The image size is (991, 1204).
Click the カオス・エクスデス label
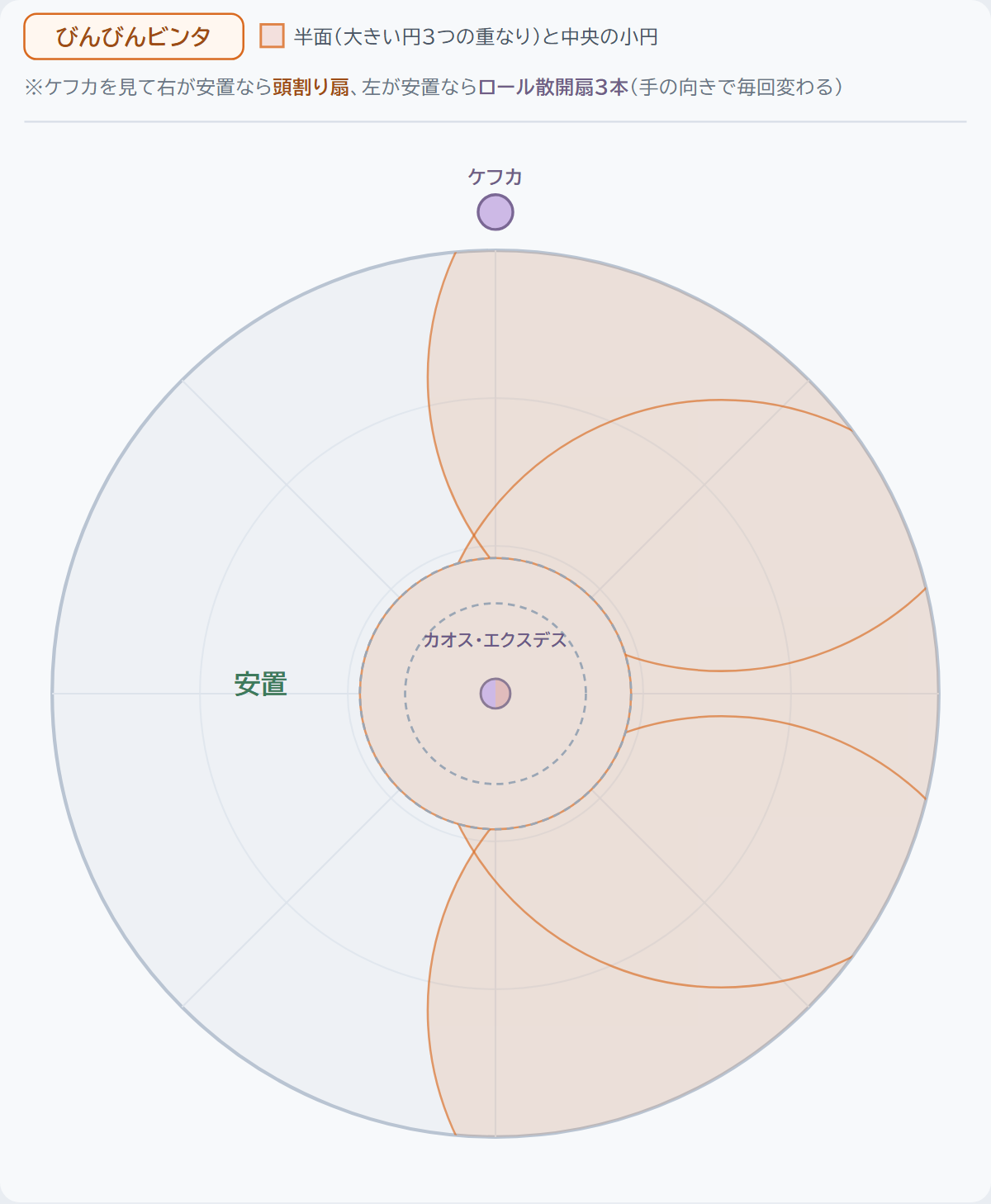pos(495,640)
